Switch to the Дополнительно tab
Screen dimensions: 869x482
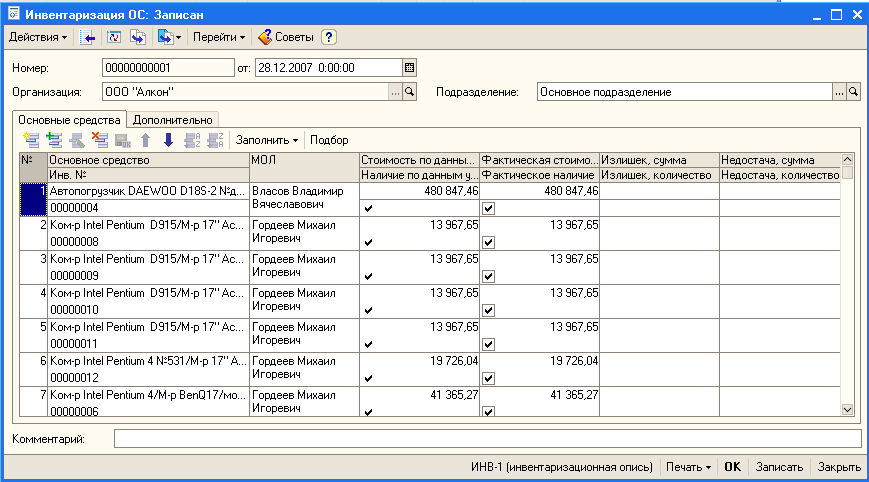coord(172,120)
